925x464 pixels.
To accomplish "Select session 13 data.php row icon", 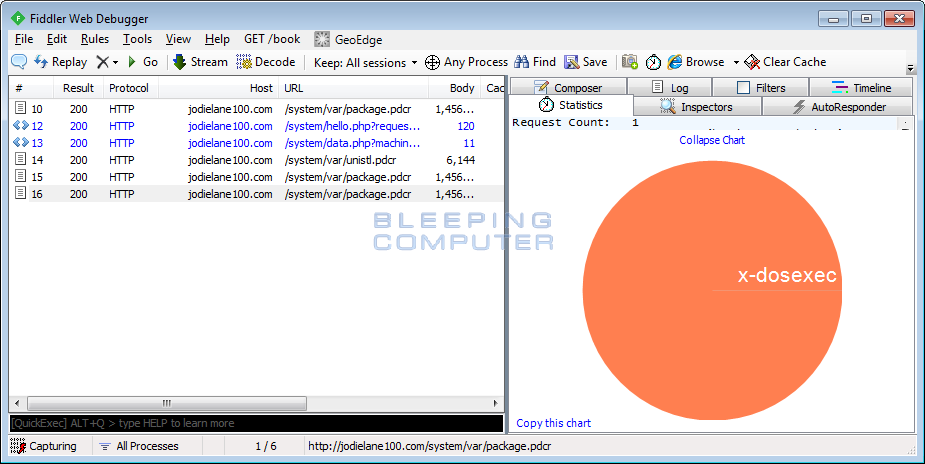I will click(21, 143).
